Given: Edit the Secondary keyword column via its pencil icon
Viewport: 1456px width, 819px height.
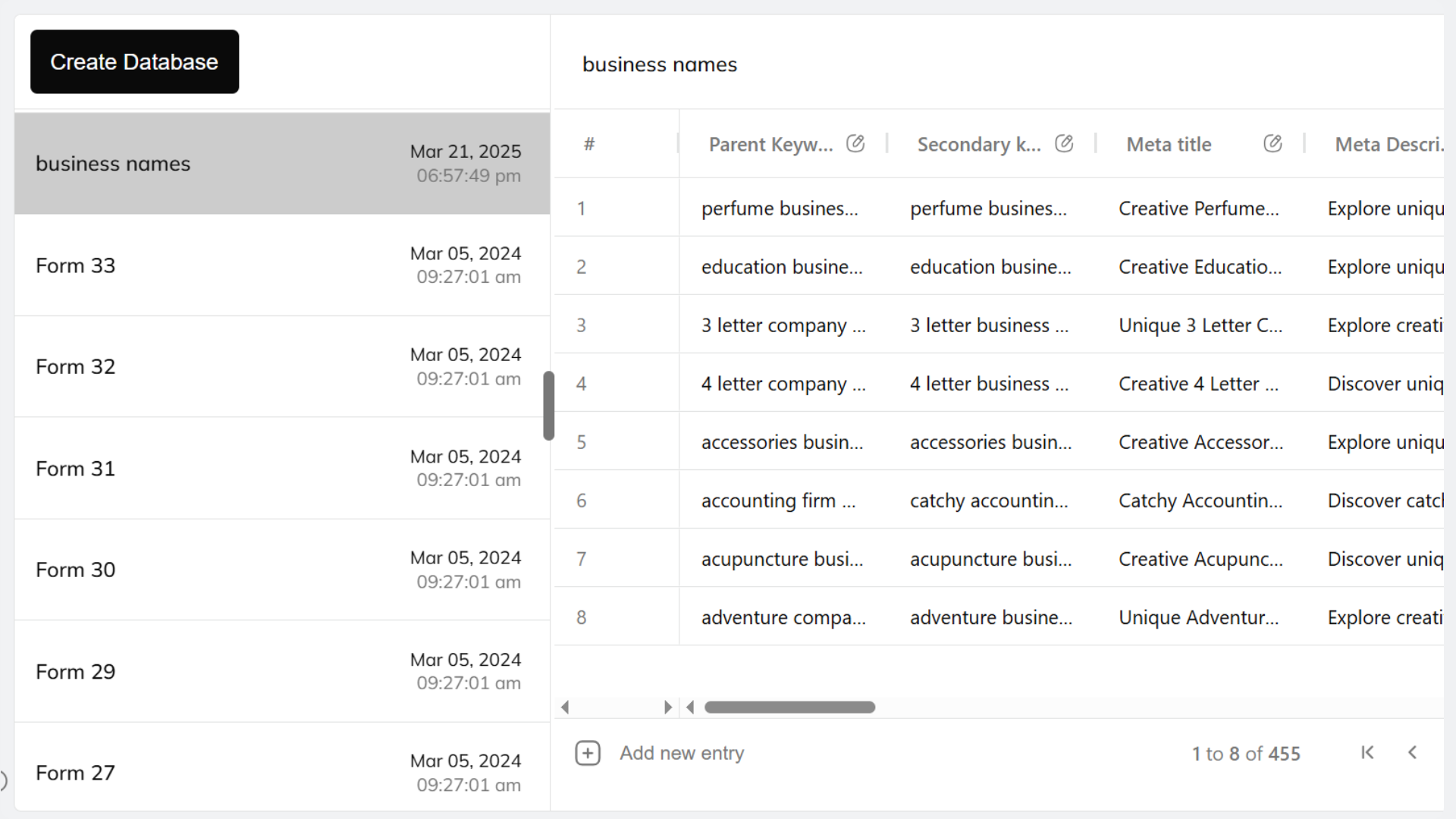Looking at the screenshot, I should tap(1064, 143).
